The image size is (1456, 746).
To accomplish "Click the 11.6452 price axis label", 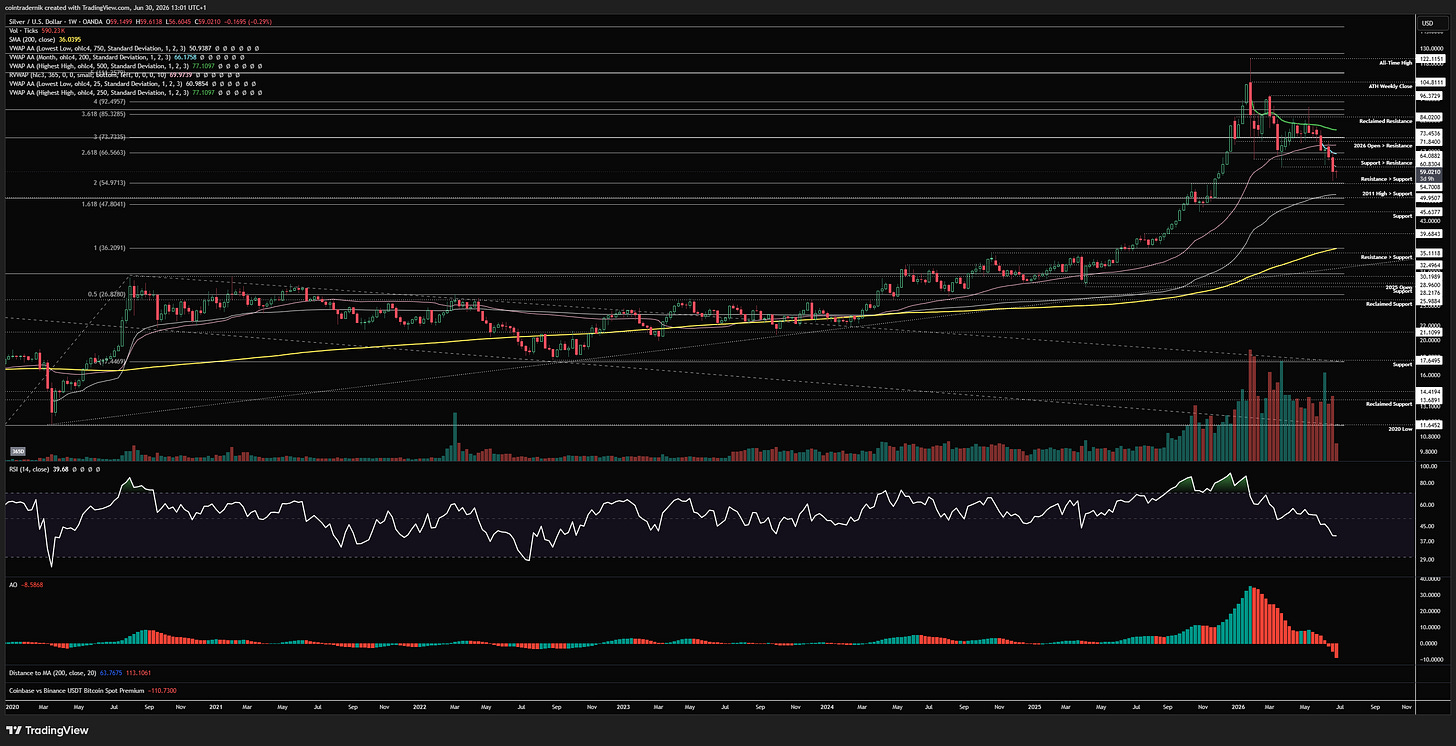I will click(1429, 425).
